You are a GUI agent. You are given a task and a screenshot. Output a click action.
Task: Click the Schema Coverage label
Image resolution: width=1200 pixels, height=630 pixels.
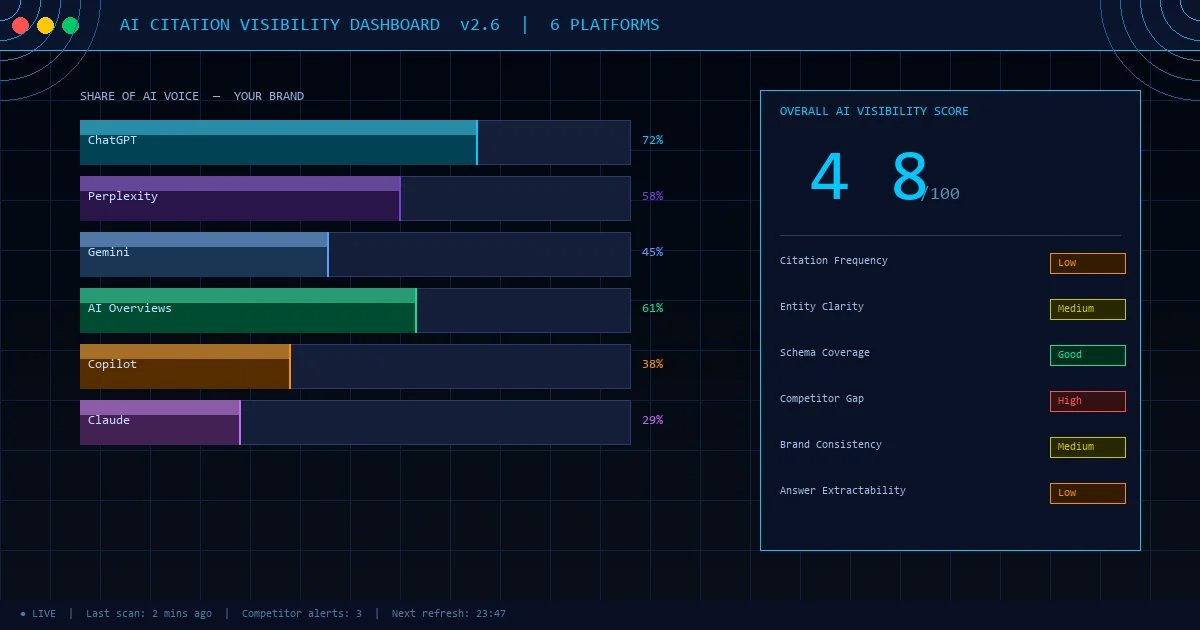pyautogui.click(x=824, y=353)
